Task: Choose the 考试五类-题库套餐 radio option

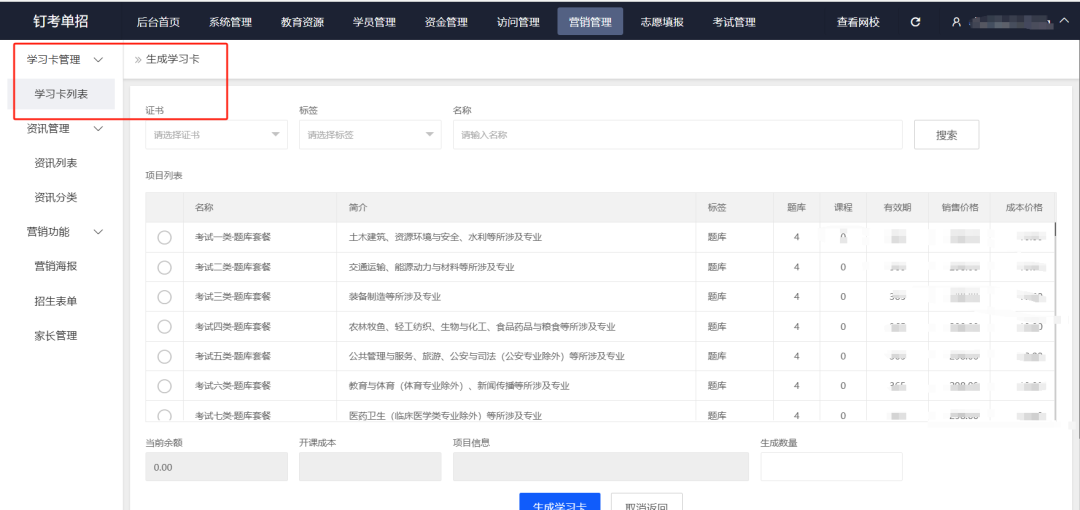Action: pyautogui.click(x=165, y=356)
